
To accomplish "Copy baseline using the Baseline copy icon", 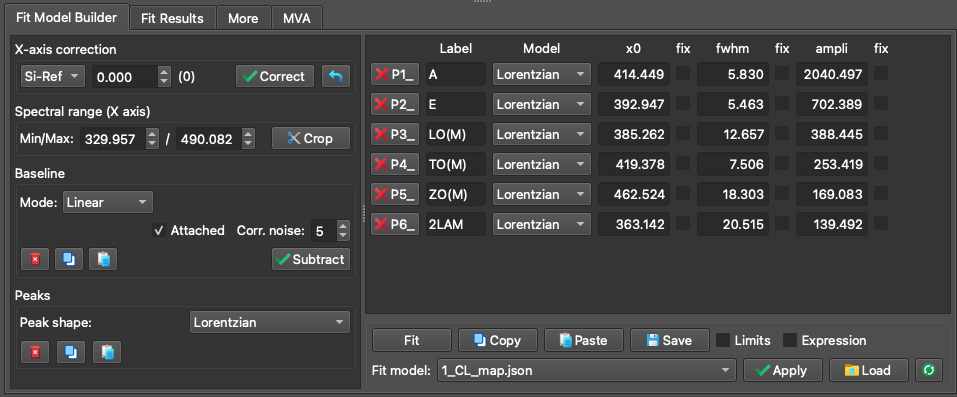I will coord(69,259).
